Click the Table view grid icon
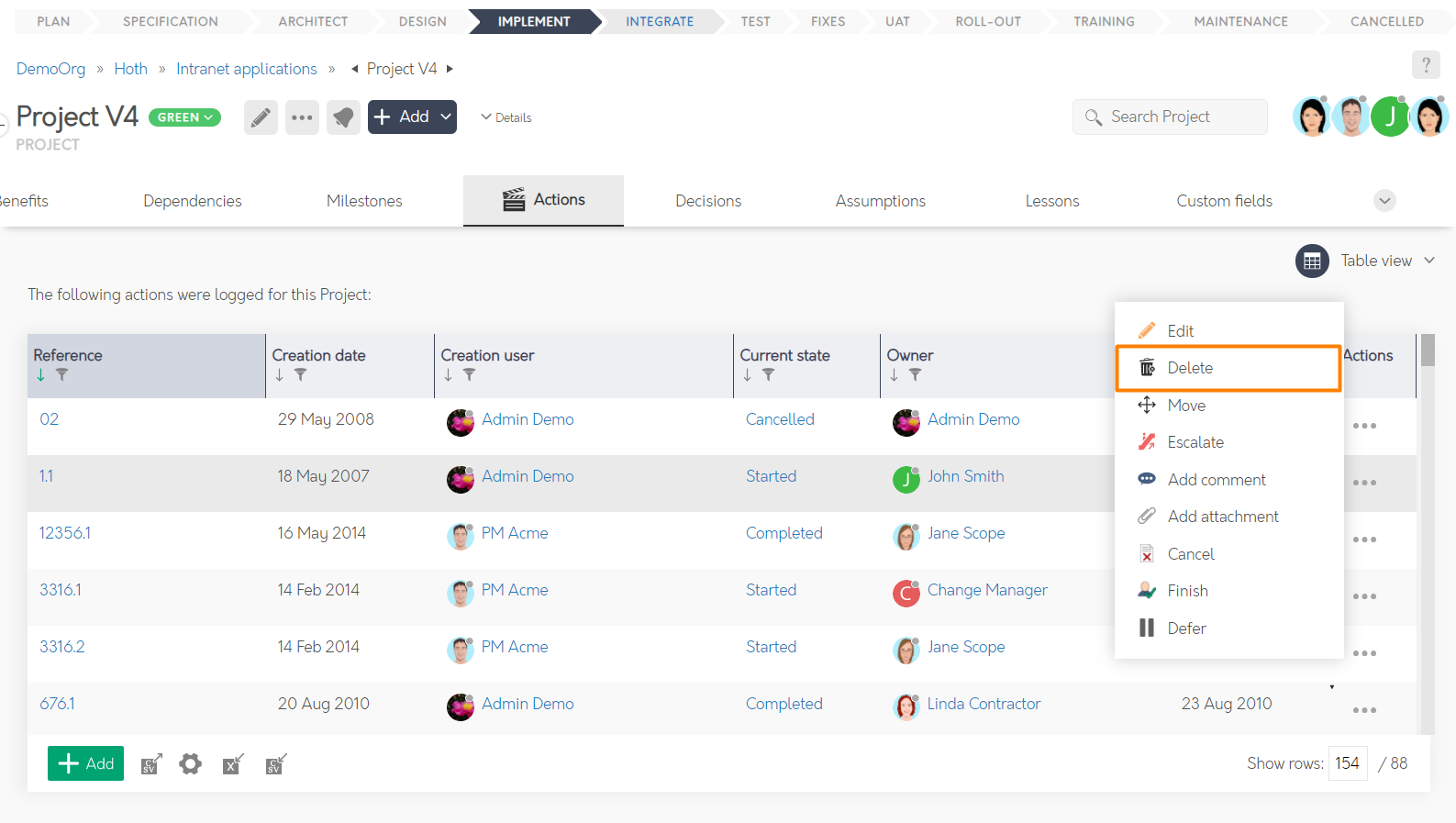 tap(1312, 261)
